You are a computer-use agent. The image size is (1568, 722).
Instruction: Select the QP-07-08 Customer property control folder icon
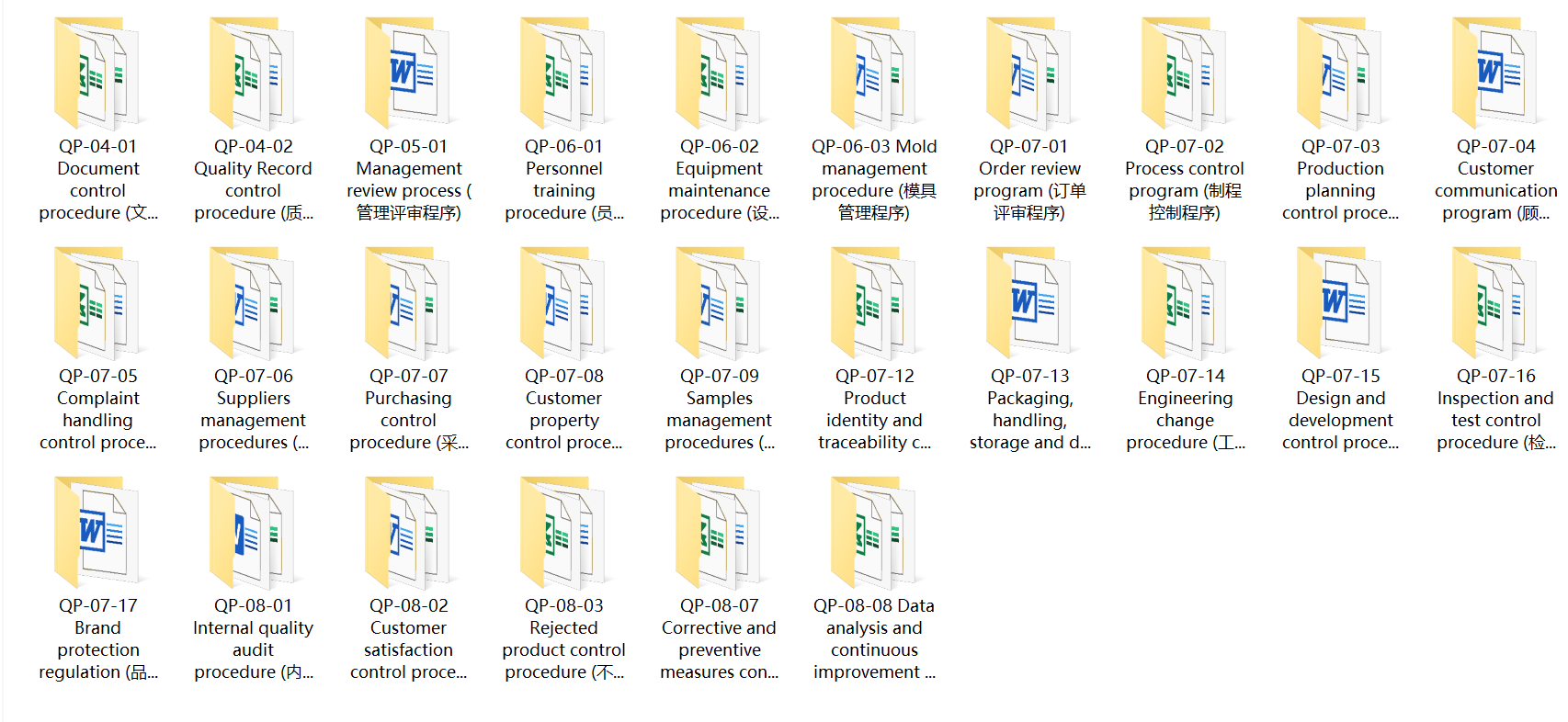point(563,303)
